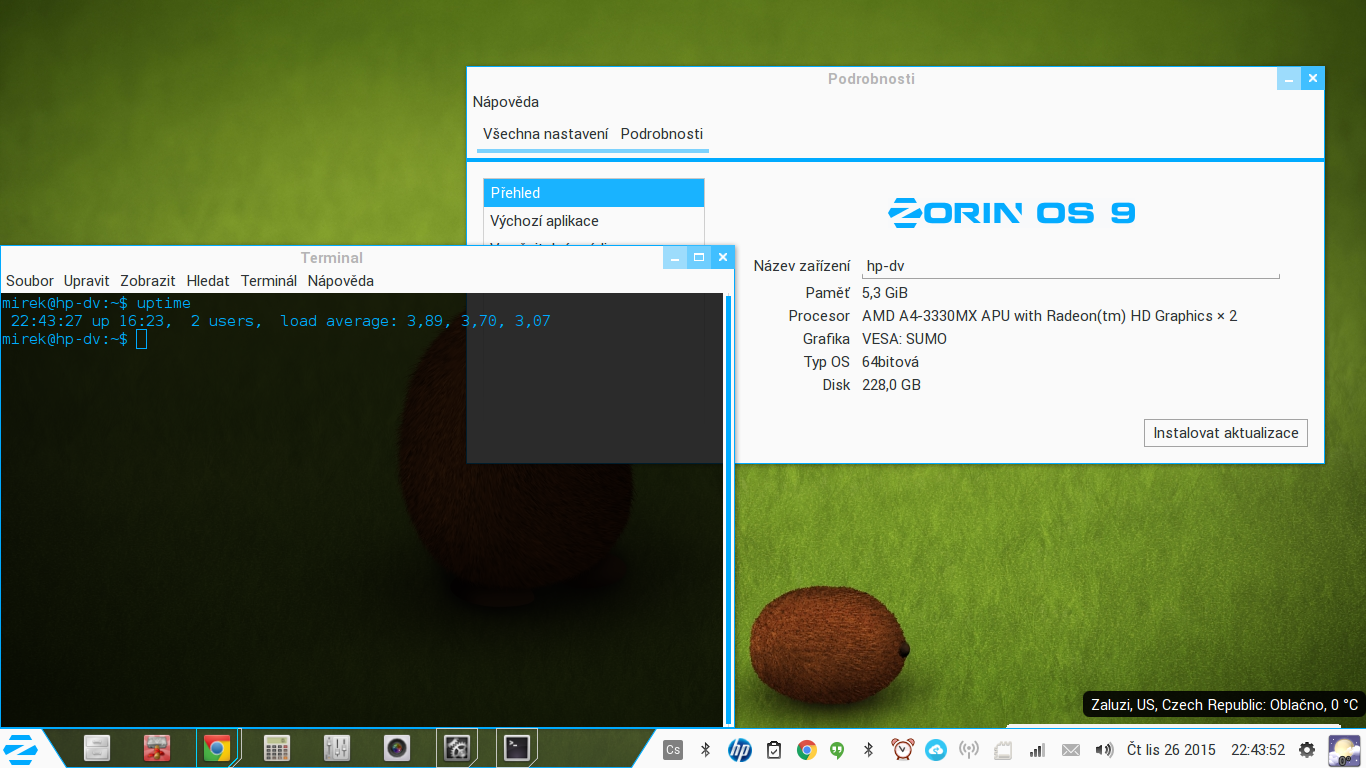
Task: Open the Soubor menu in Terminal
Action: (30, 281)
